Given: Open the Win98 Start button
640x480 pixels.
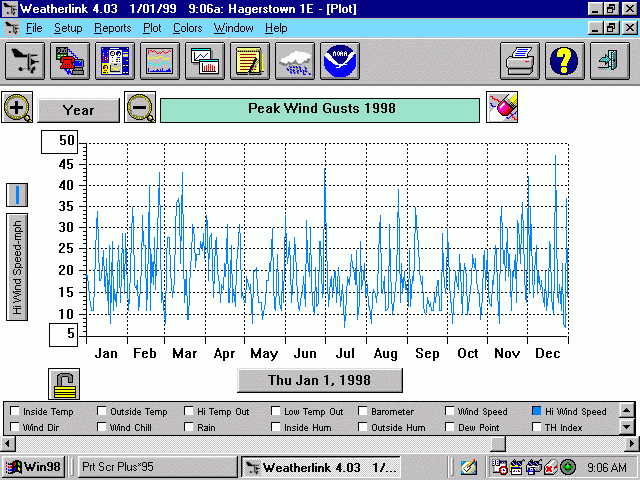Looking at the screenshot, I should coord(33,467).
